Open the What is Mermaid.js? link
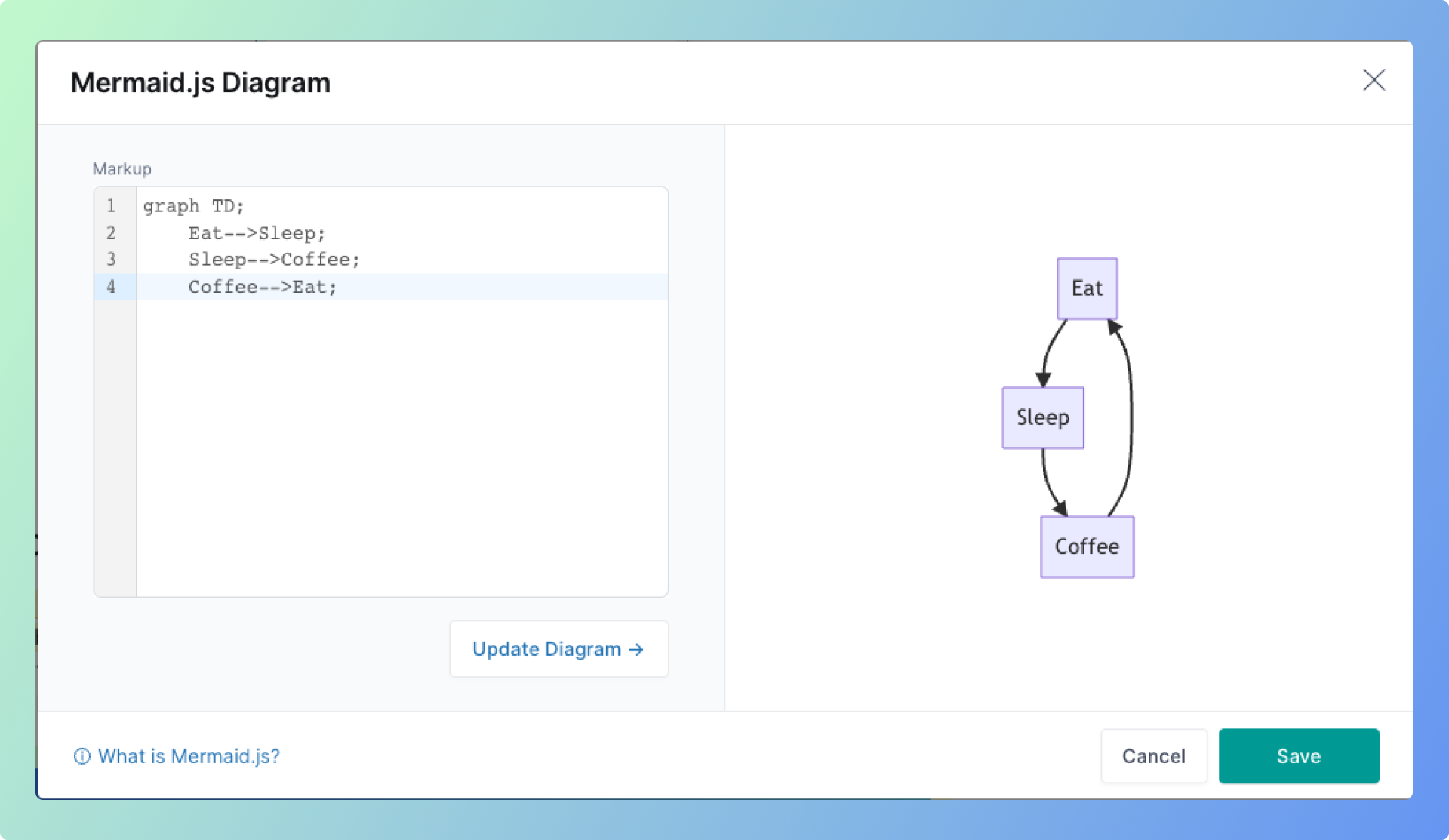The width and height of the screenshot is (1449, 840). pyautogui.click(x=189, y=756)
